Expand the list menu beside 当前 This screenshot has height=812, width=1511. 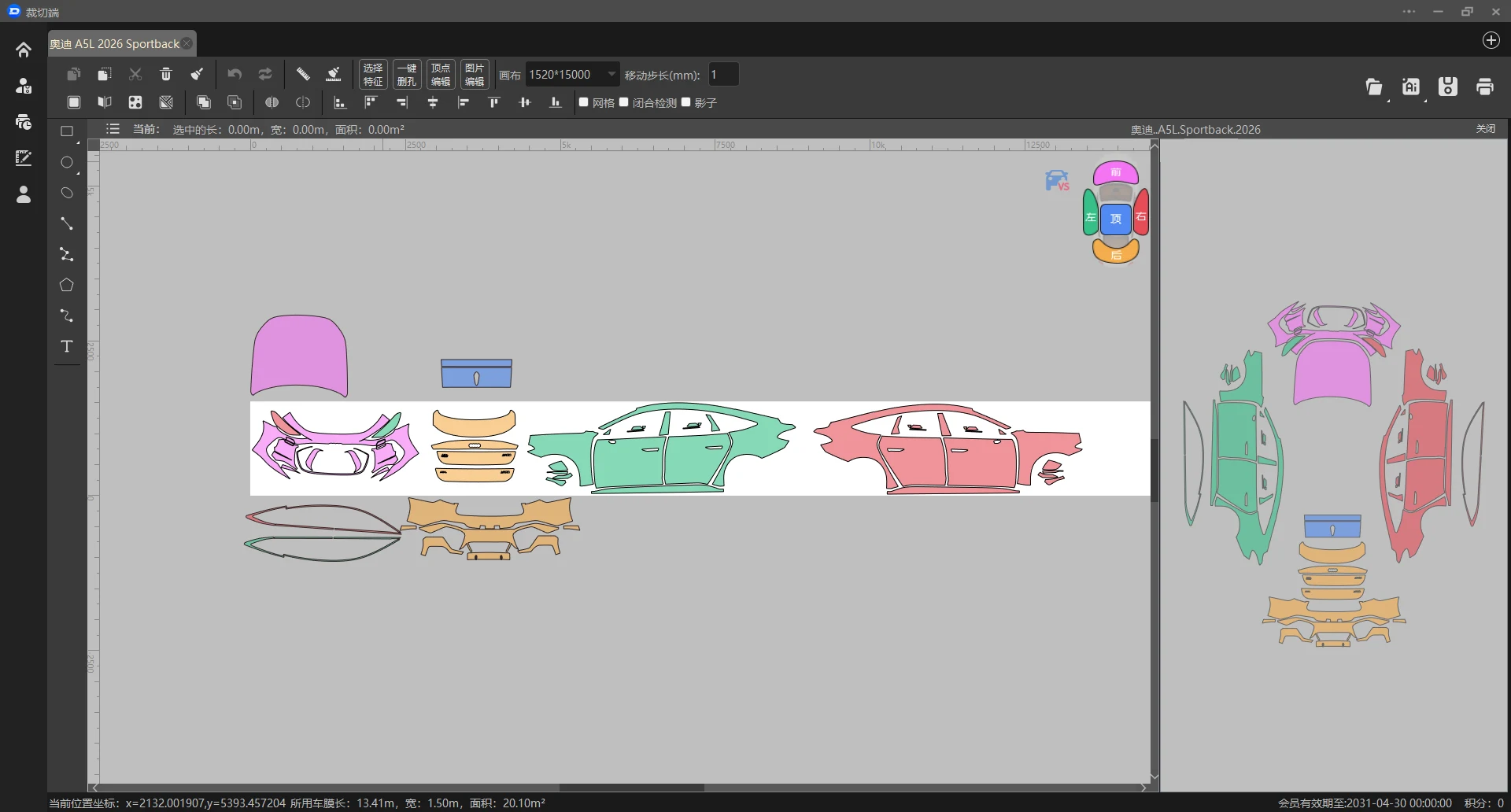coord(113,129)
